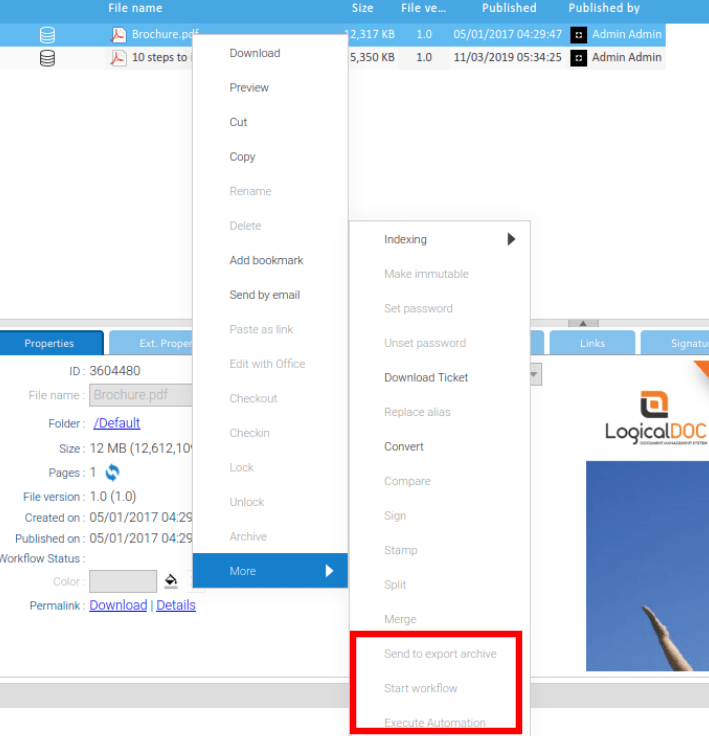Open the More submenu in the context menu
This screenshot has width=709, height=736.
(269, 571)
